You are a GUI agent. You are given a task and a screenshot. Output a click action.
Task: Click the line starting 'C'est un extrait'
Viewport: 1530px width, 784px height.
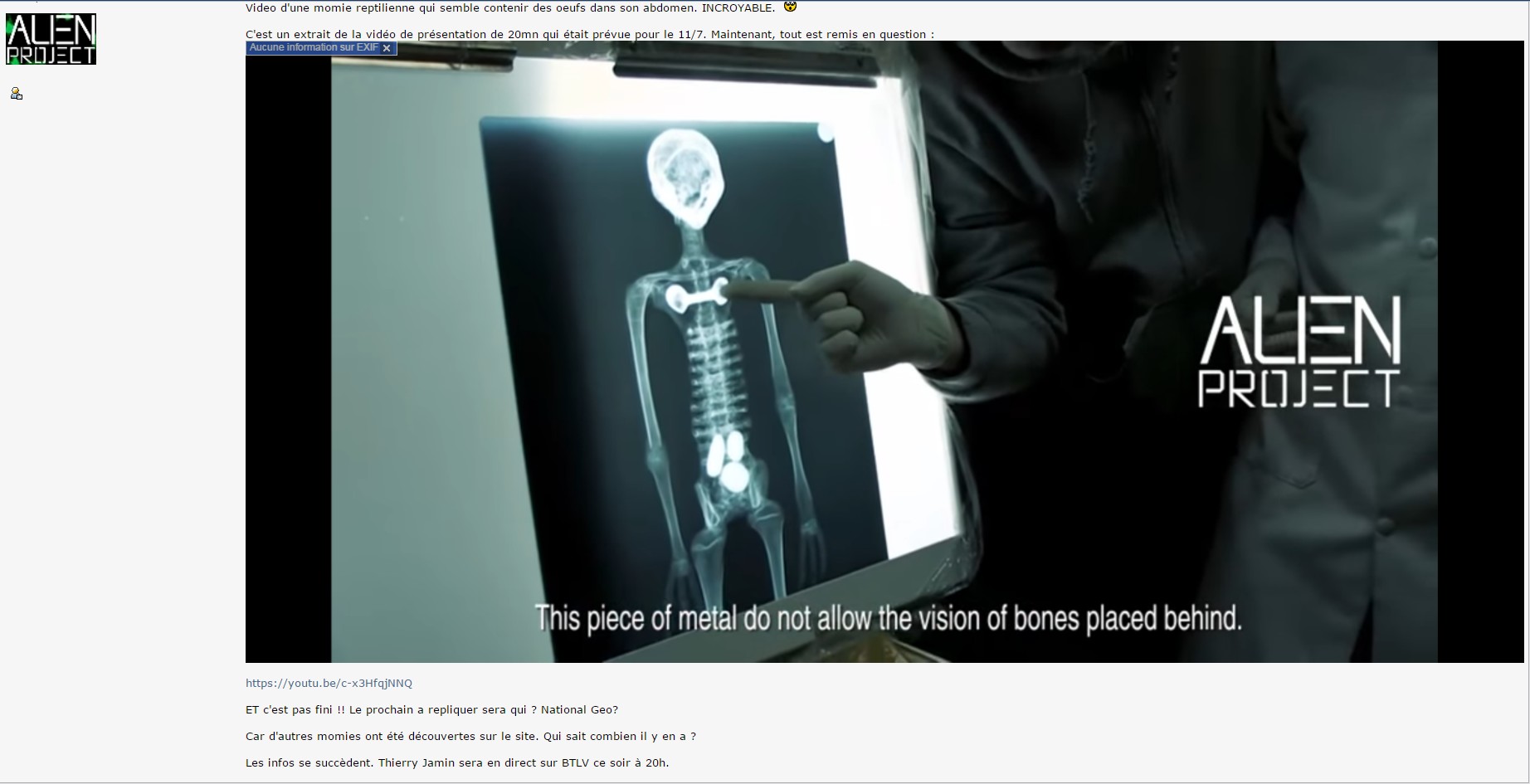click(x=589, y=34)
